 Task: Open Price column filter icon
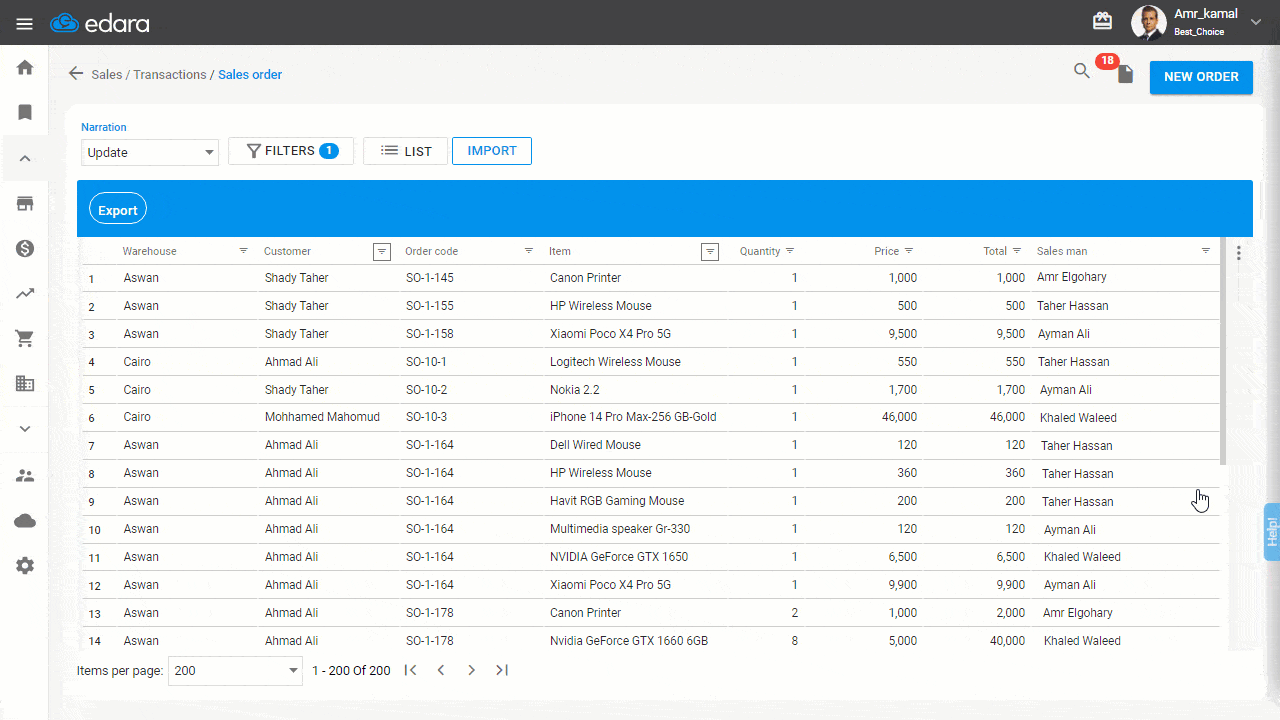click(908, 251)
